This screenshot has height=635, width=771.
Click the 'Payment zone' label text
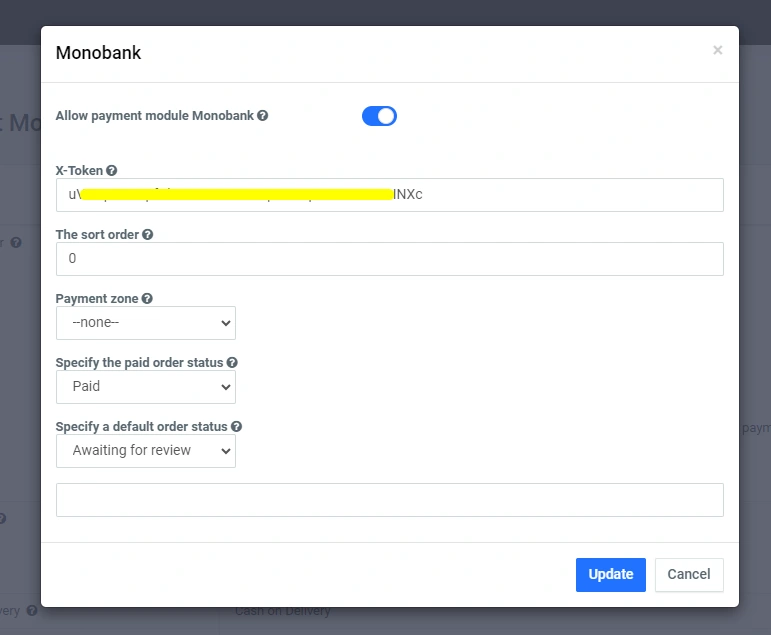96,299
